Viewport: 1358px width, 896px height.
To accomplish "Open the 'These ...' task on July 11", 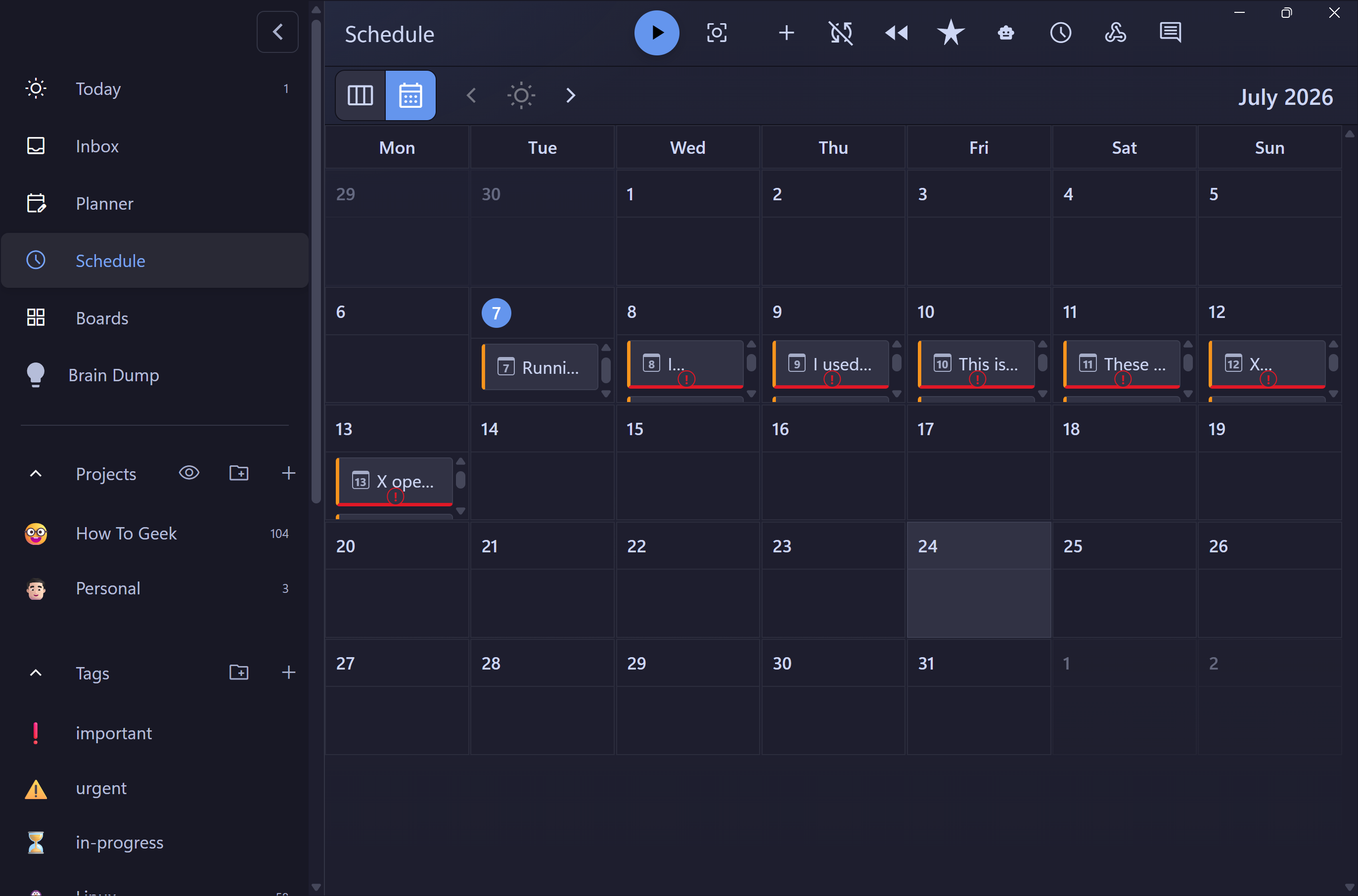I will pos(1122,363).
